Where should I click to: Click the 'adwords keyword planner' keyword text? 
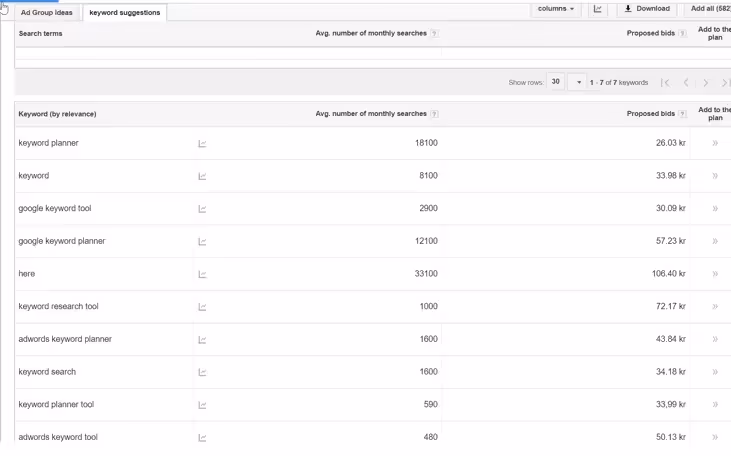pyautogui.click(x=65, y=339)
